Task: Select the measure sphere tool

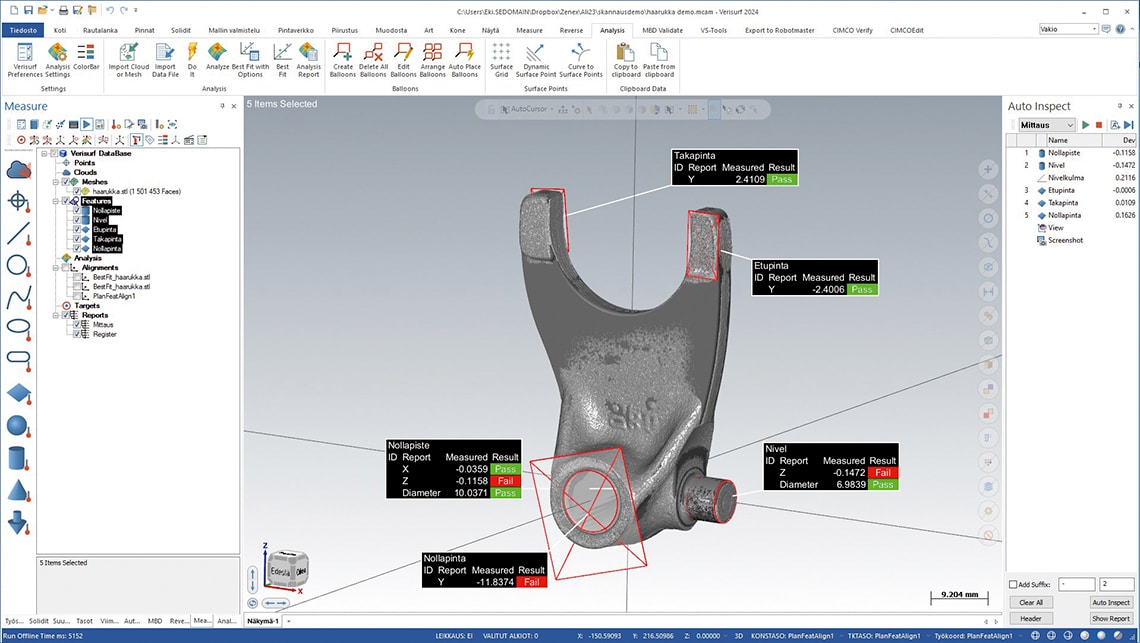Action: tap(18, 426)
